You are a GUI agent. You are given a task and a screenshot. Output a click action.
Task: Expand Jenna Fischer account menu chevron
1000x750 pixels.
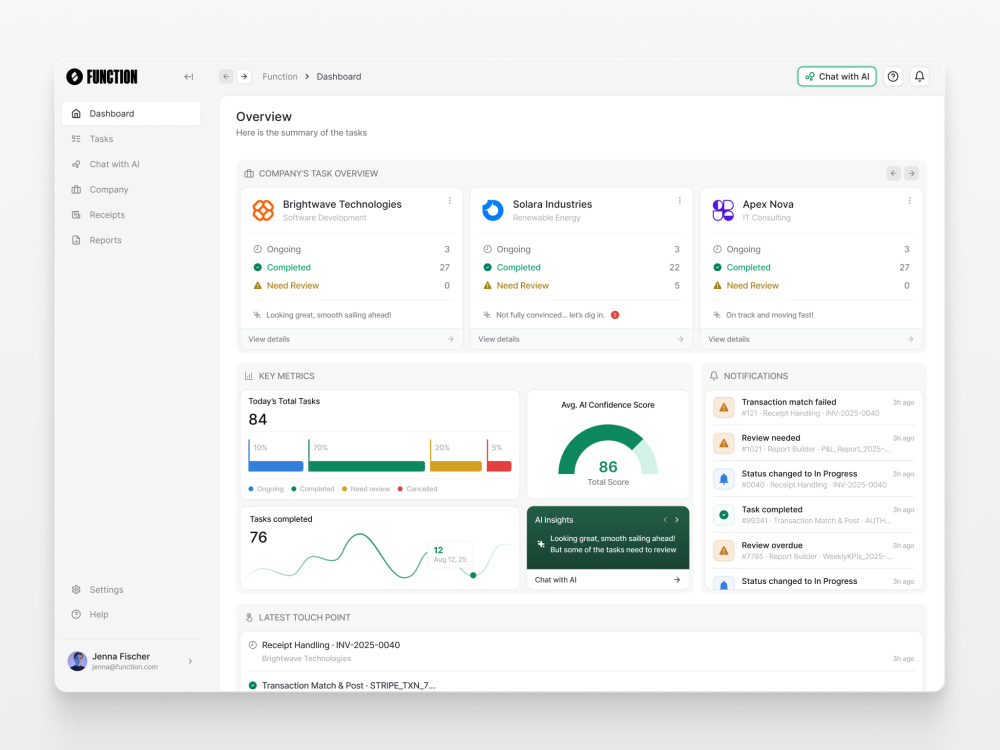(x=190, y=661)
